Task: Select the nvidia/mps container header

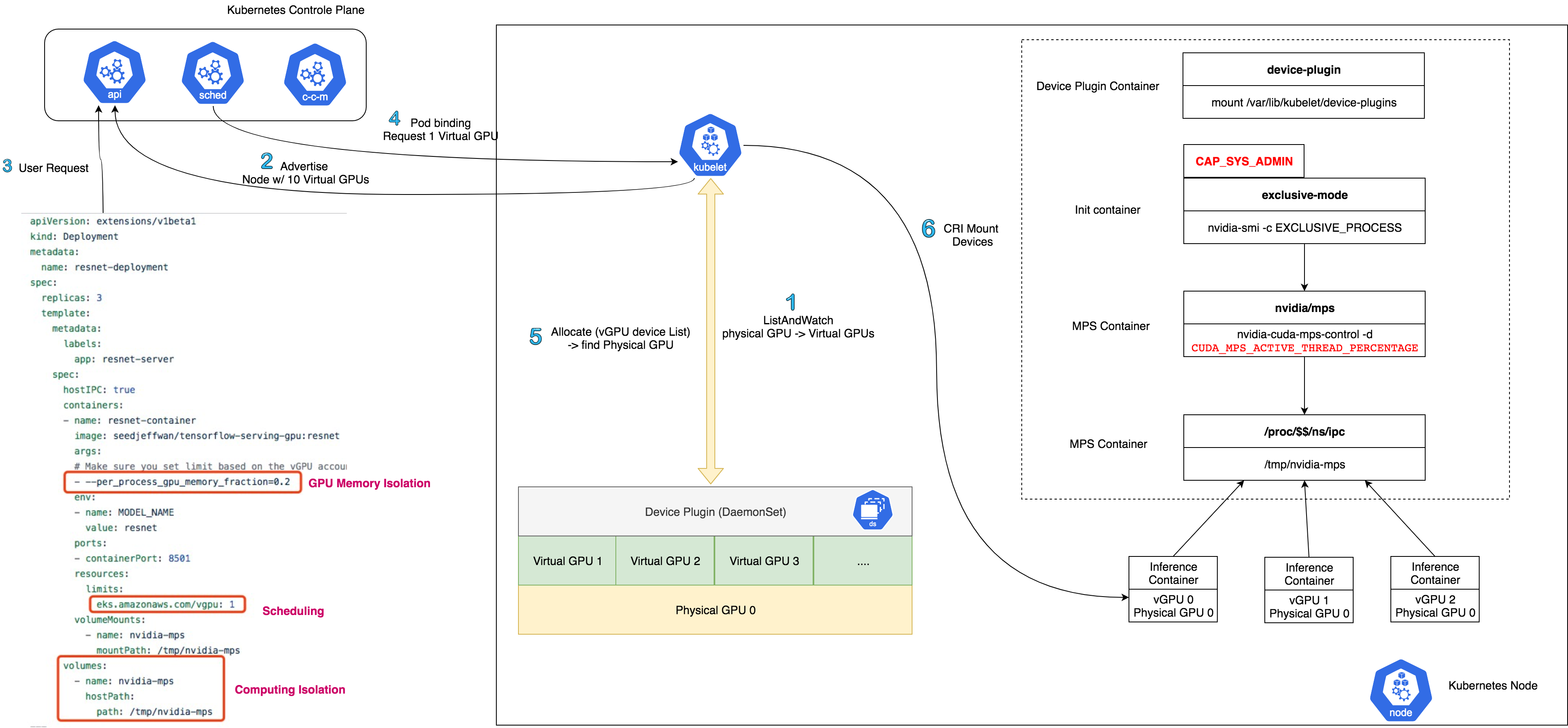Action: (1304, 308)
